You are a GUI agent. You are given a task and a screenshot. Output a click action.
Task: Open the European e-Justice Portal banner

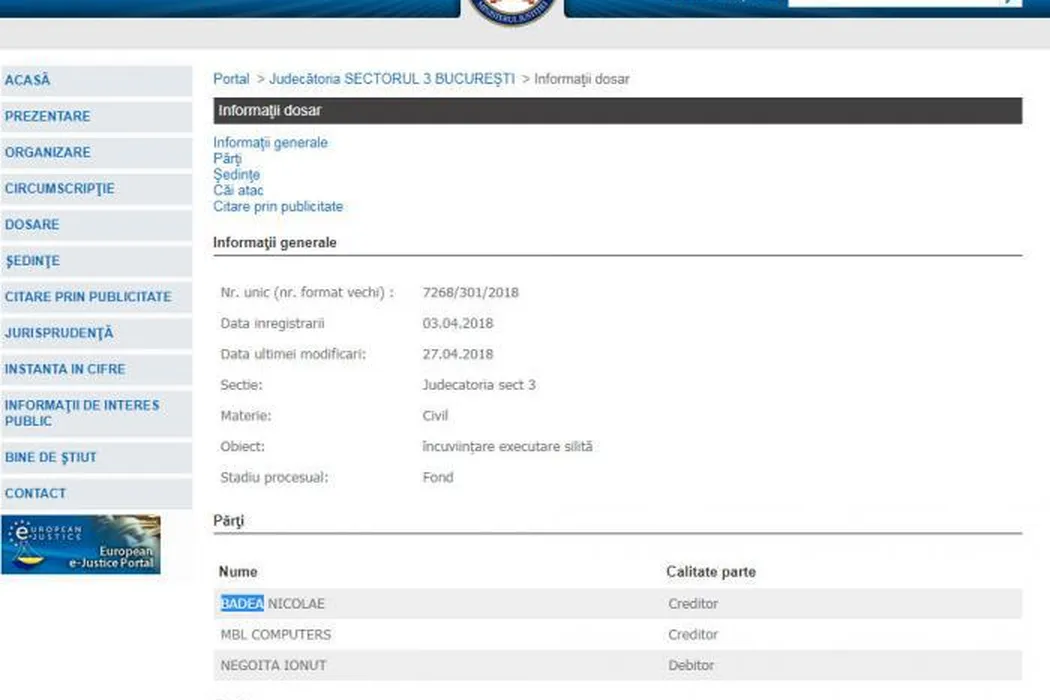81,545
